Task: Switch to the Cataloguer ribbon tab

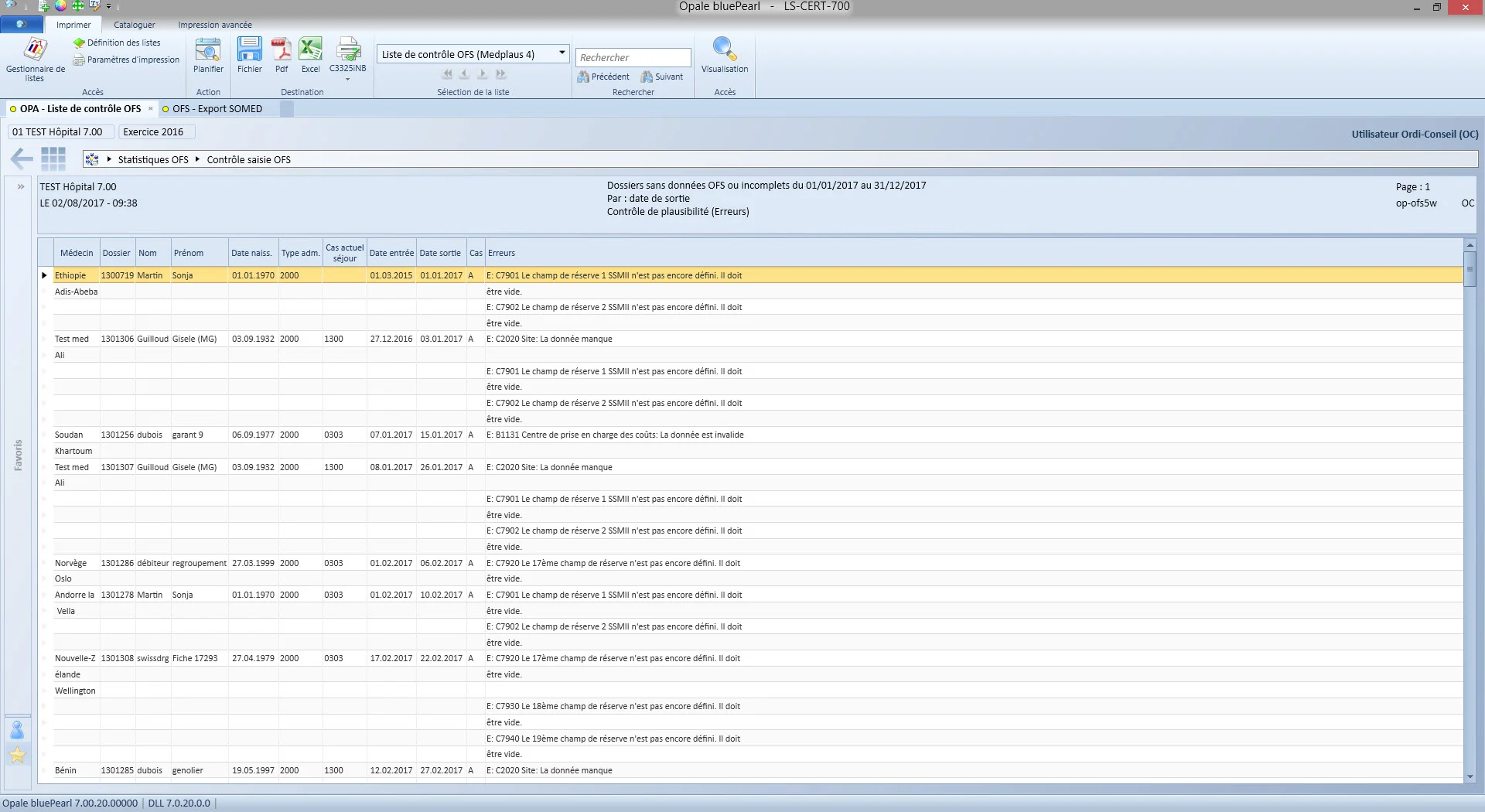Action: pyautogui.click(x=135, y=25)
